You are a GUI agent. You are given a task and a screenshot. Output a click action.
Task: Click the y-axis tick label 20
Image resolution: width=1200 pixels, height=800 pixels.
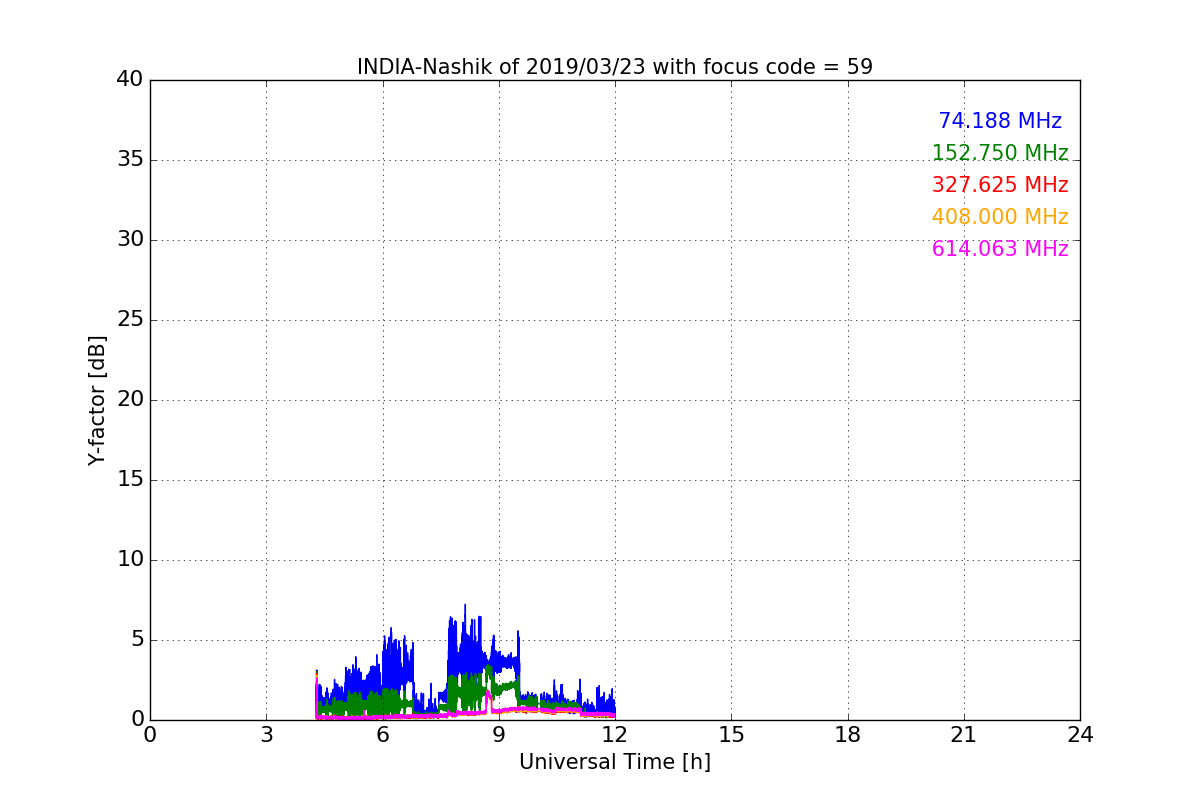pyautogui.click(x=129, y=400)
